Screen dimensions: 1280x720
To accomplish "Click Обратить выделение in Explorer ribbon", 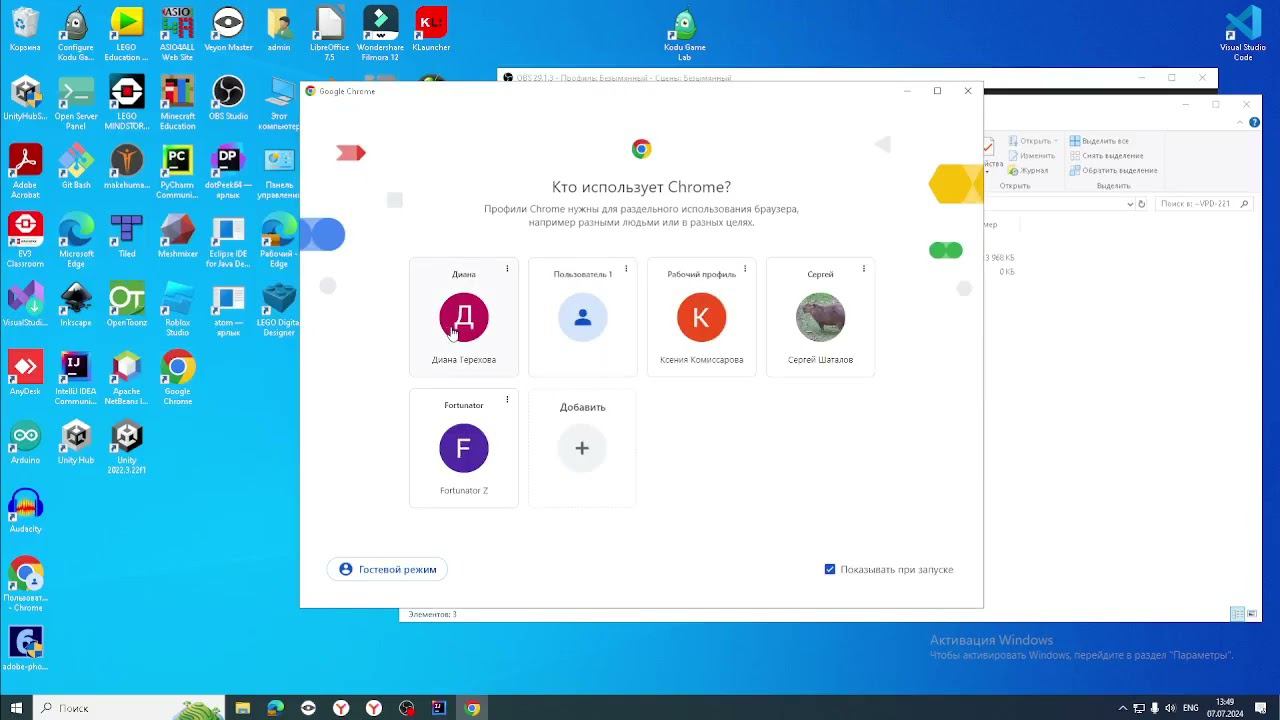I will click(x=1113, y=171).
